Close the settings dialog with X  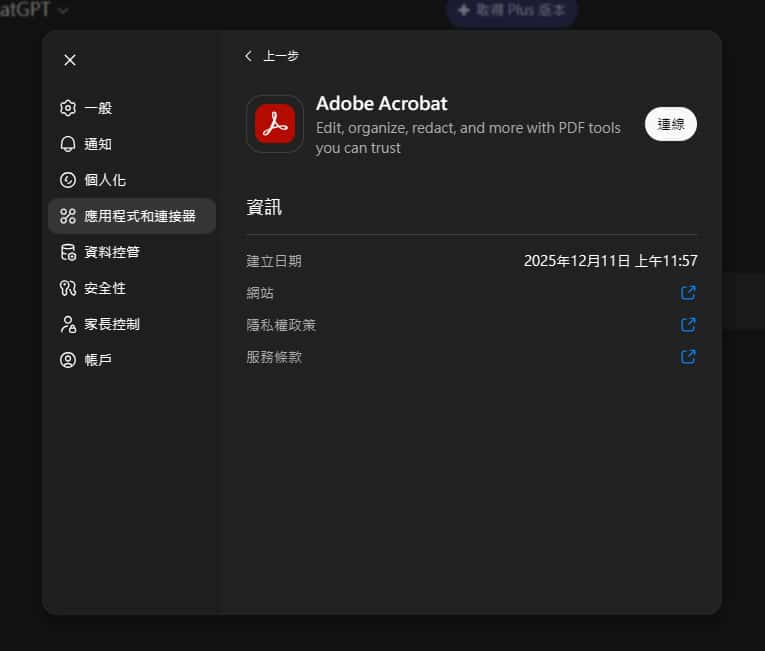pyautogui.click(x=70, y=60)
